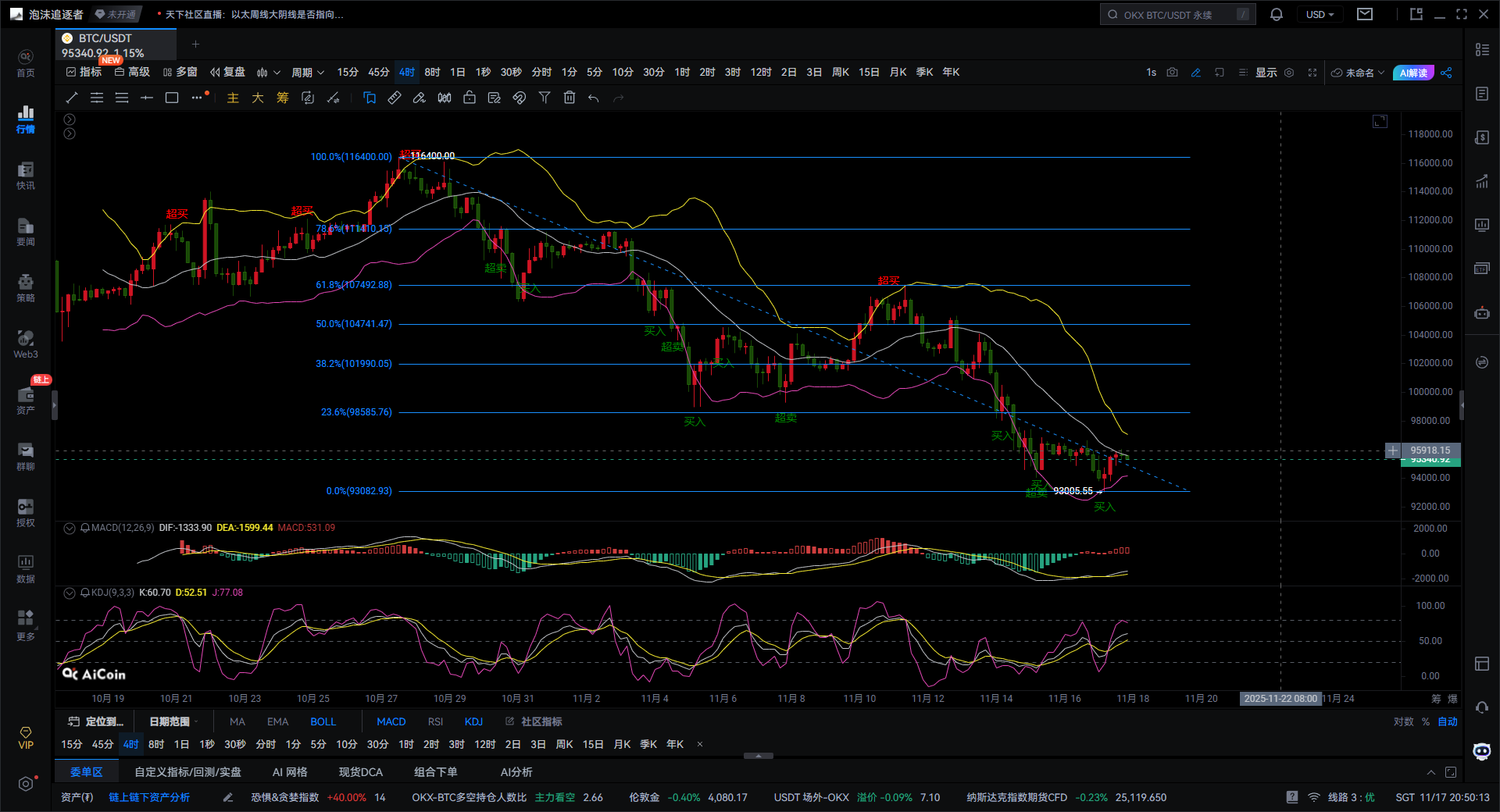Image resolution: width=1500 pixels, height=812 pixels.
Task: Click the 链上链下资产分析 link
Action: [149, 797]
